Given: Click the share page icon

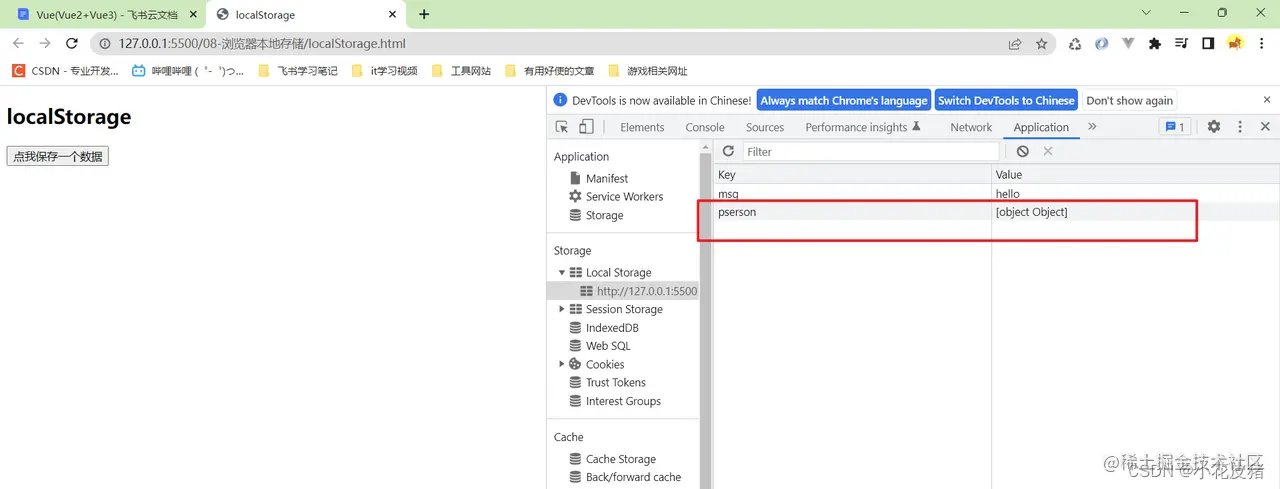Looking at the screenshot, I should tap(1015, 44).
